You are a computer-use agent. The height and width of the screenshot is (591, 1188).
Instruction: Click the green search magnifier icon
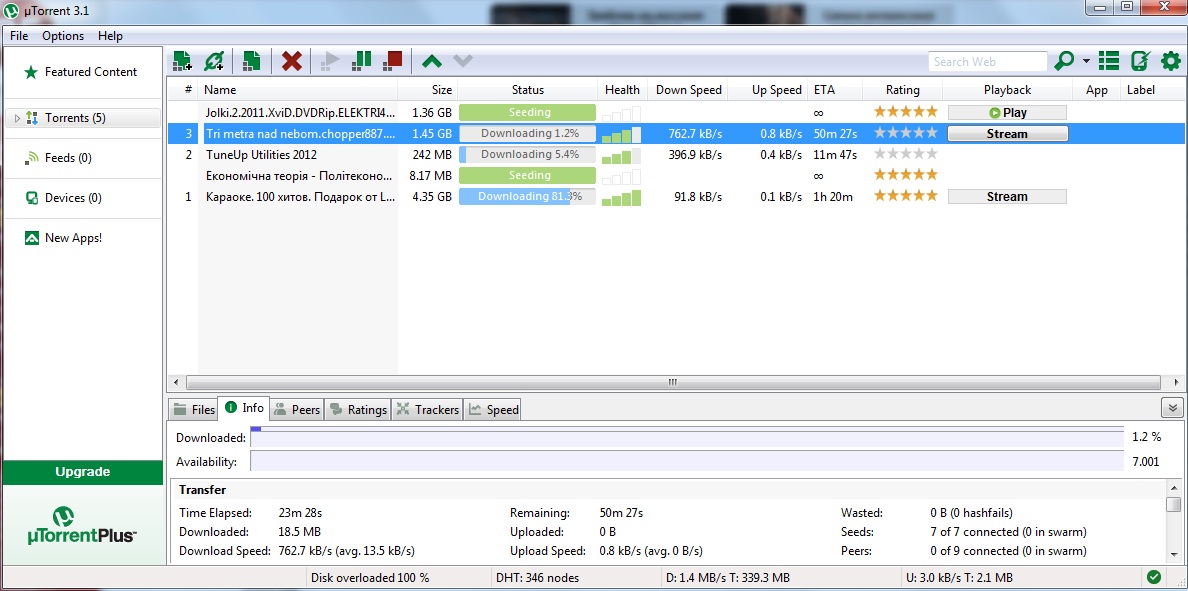click(x=1064, y=61)
